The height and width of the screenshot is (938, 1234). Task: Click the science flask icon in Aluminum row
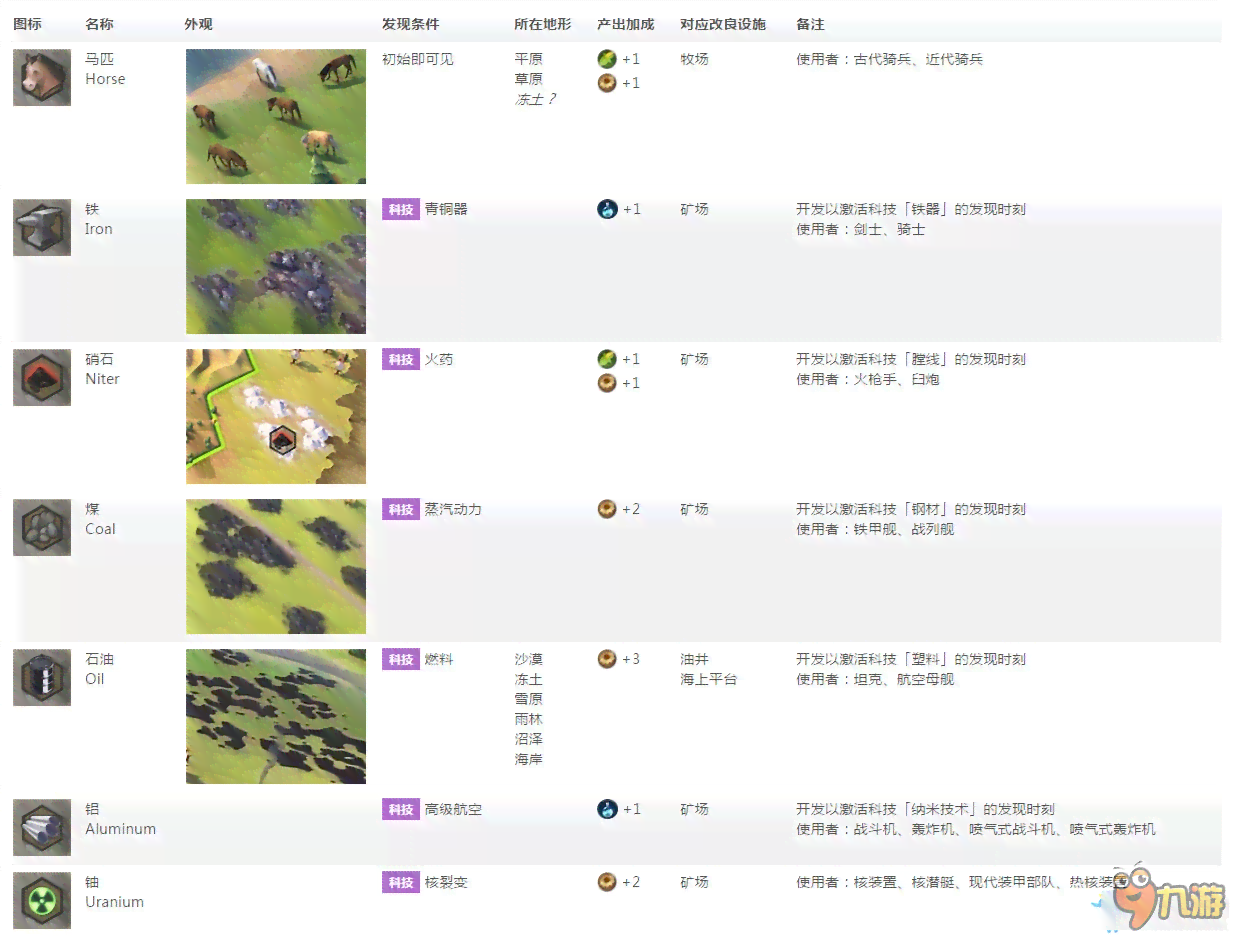tap(607, 809)
